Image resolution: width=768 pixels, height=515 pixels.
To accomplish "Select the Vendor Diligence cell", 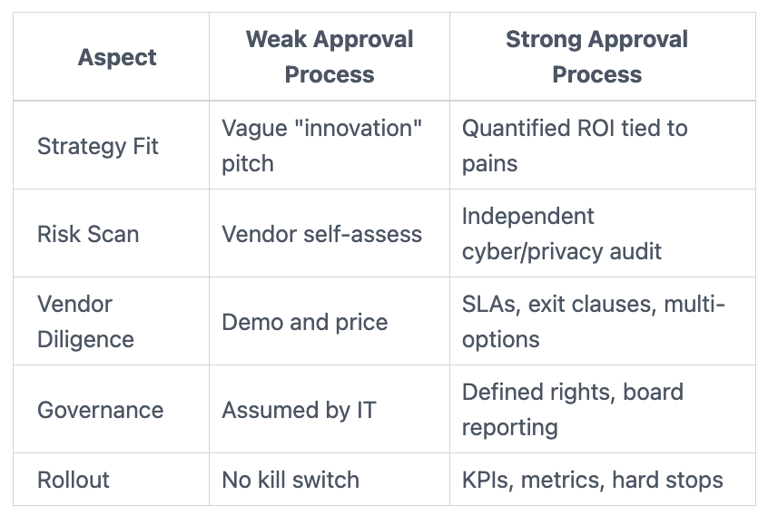I will tap(86, 322).
